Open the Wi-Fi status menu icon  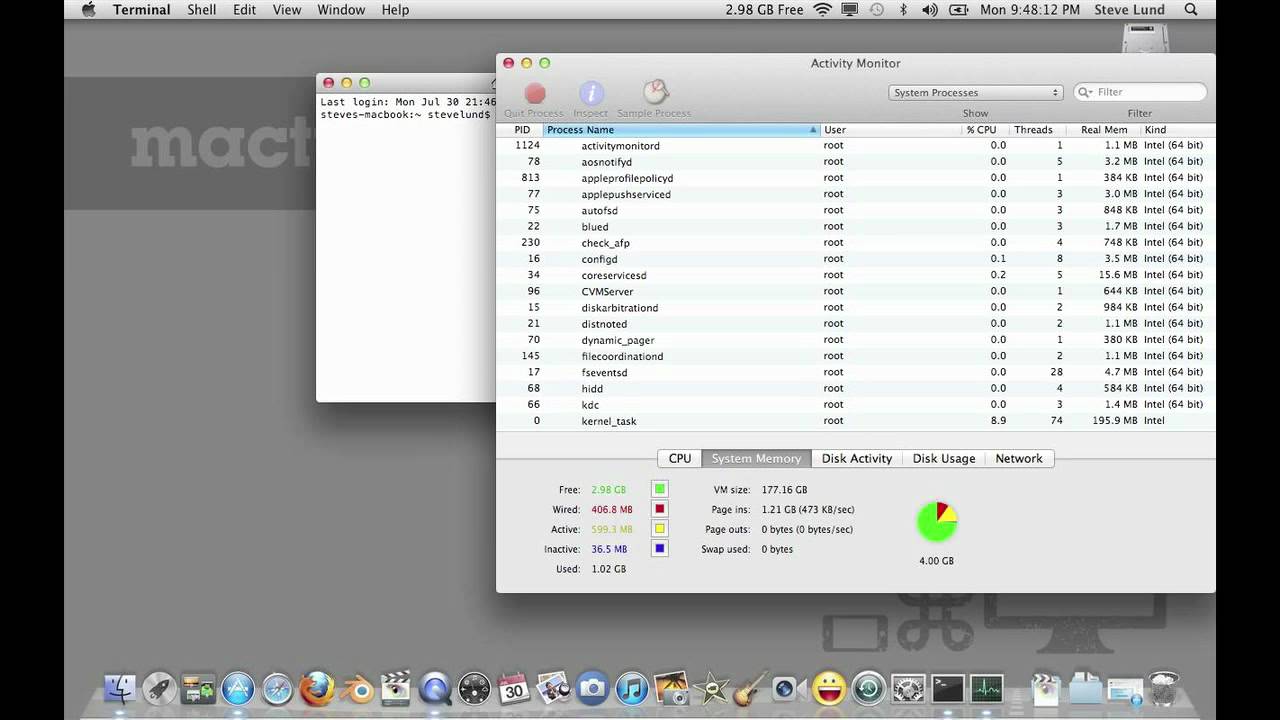[x=823, y=9]
